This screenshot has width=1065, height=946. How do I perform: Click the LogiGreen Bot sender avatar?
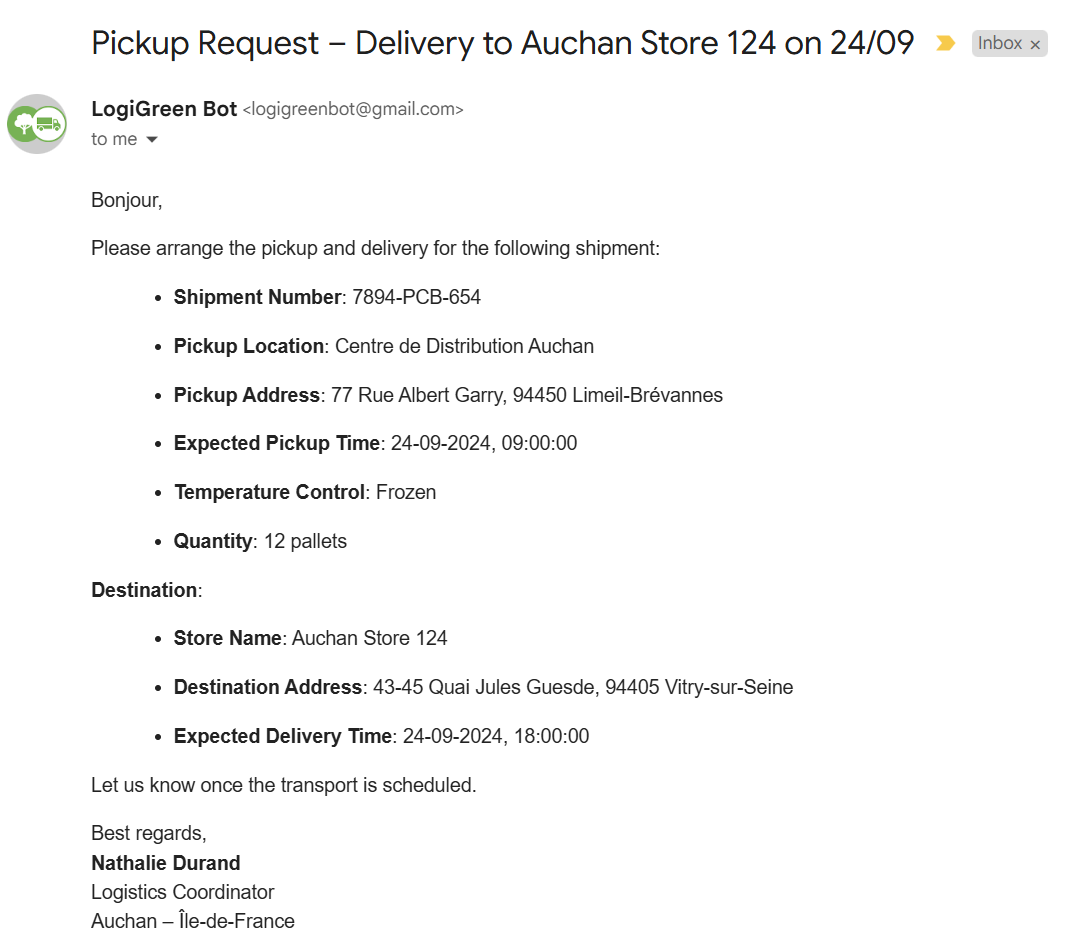(37, 124)
